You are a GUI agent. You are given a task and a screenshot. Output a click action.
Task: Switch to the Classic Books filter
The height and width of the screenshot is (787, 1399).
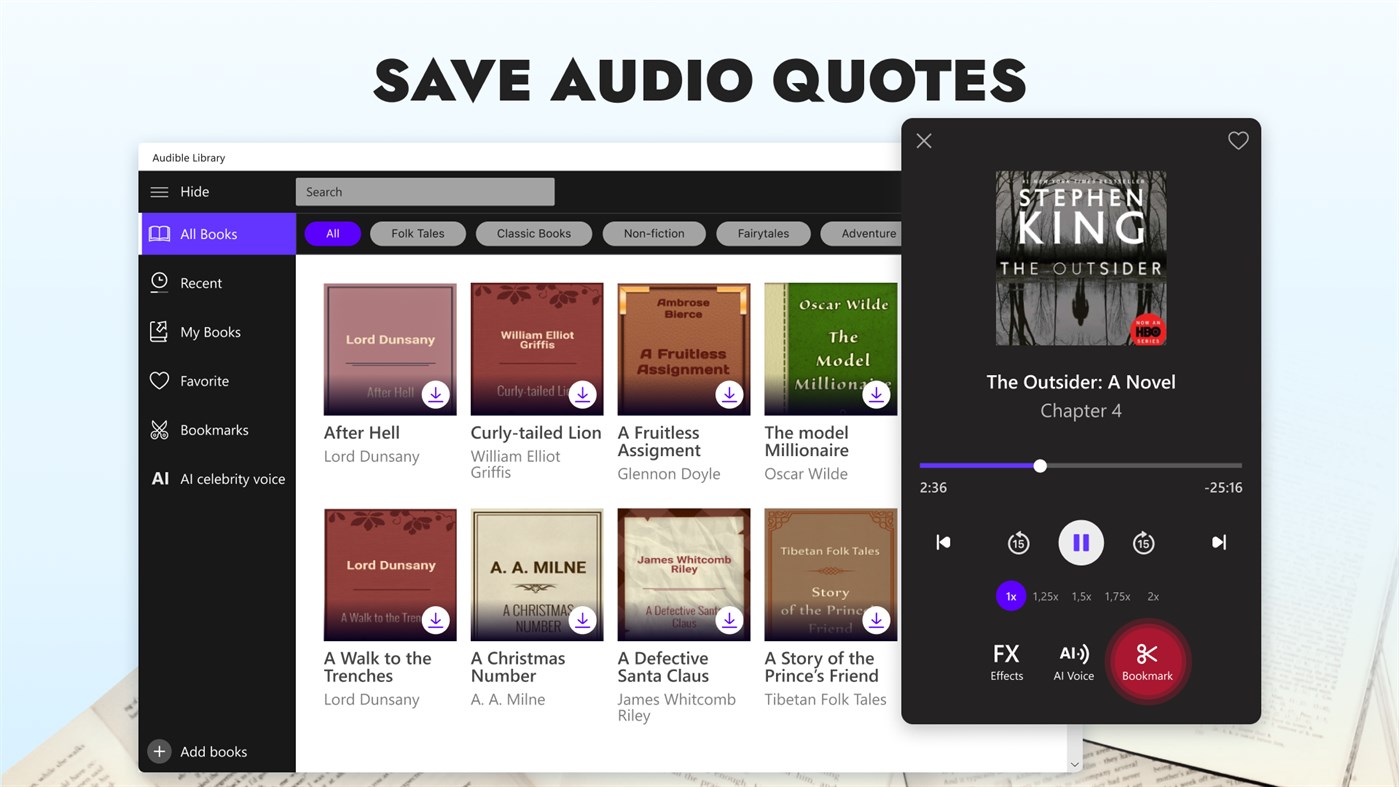[x=533, y=233]
